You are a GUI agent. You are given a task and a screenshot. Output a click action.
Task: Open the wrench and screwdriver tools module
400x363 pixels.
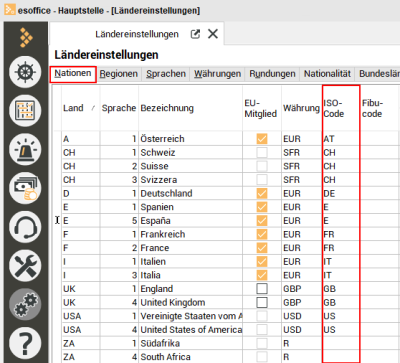tap(25, 266)
